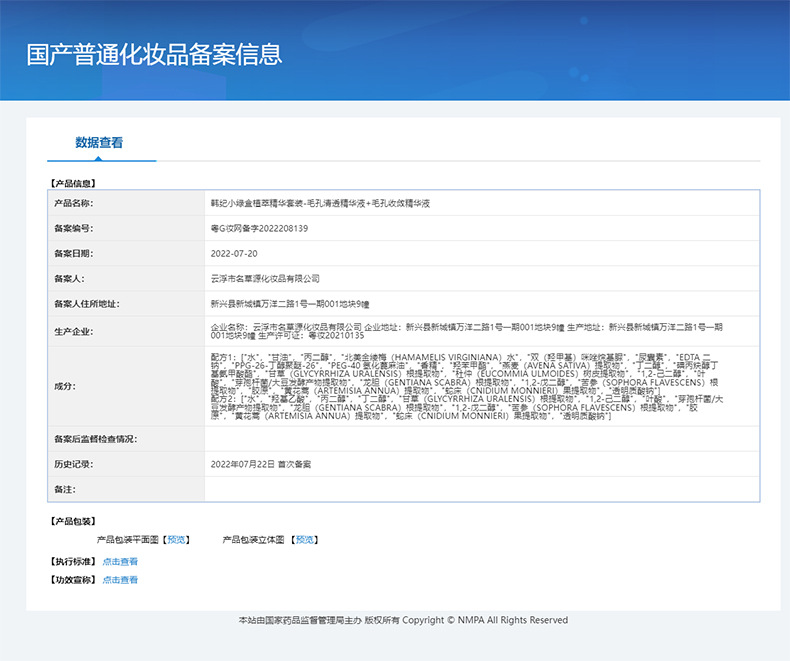Screen dimensions: 790x661
Task: Click the NMPA copyright footer text
Action: click(403, 620)
